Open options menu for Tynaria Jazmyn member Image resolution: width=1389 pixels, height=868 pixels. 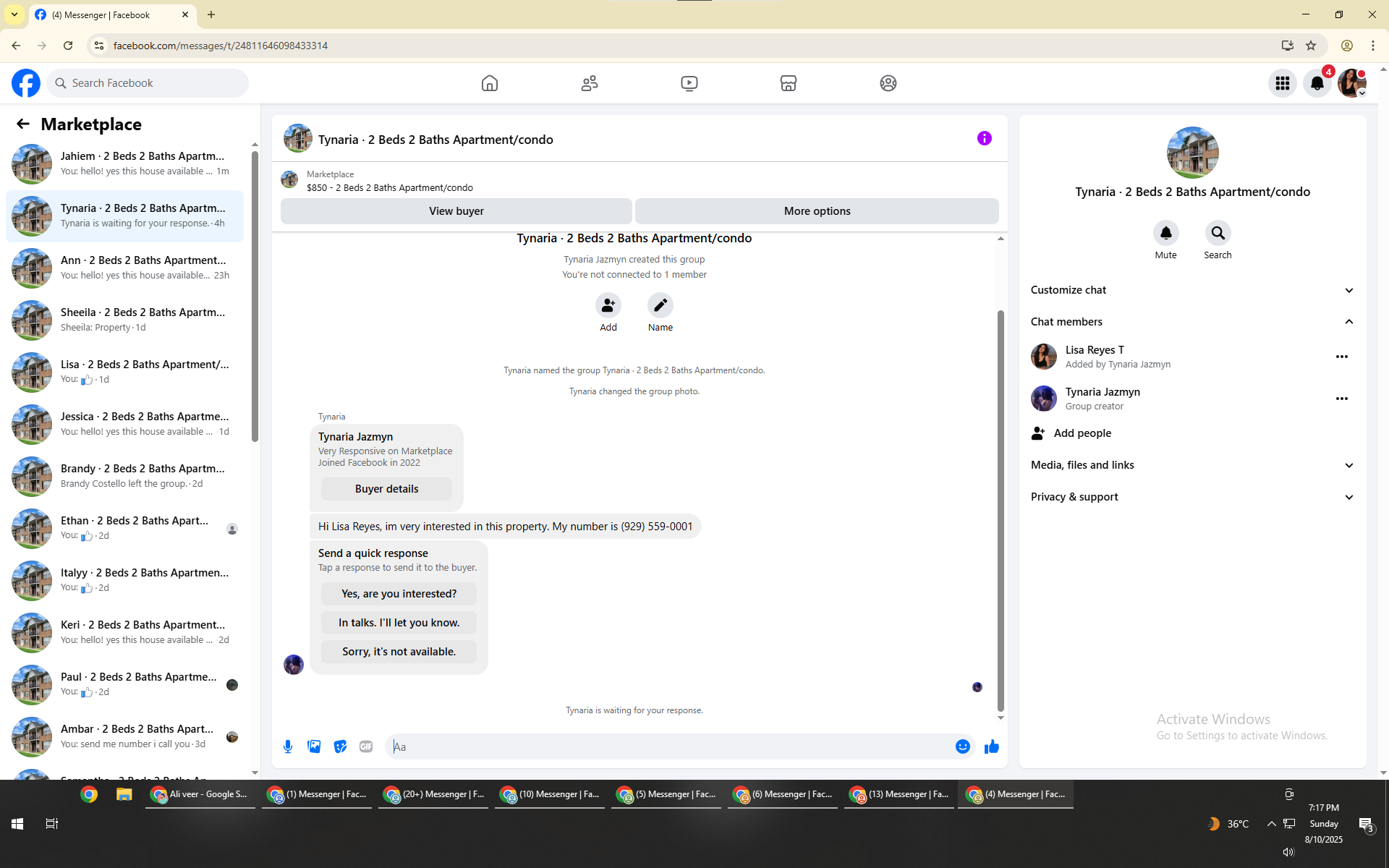(1341, 399)
